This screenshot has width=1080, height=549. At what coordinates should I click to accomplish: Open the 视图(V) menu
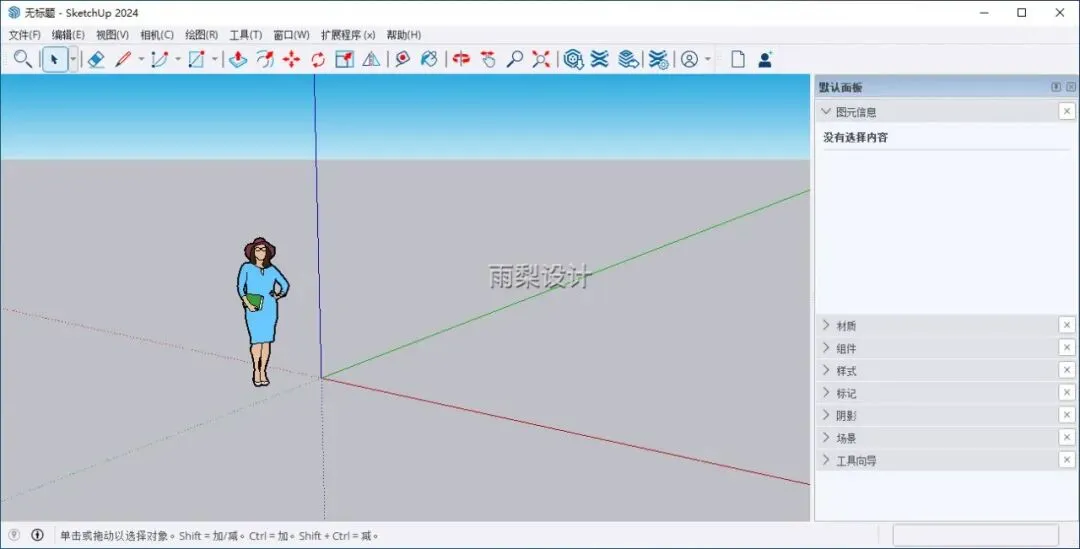pyautogui.click(x=112, y=34)
